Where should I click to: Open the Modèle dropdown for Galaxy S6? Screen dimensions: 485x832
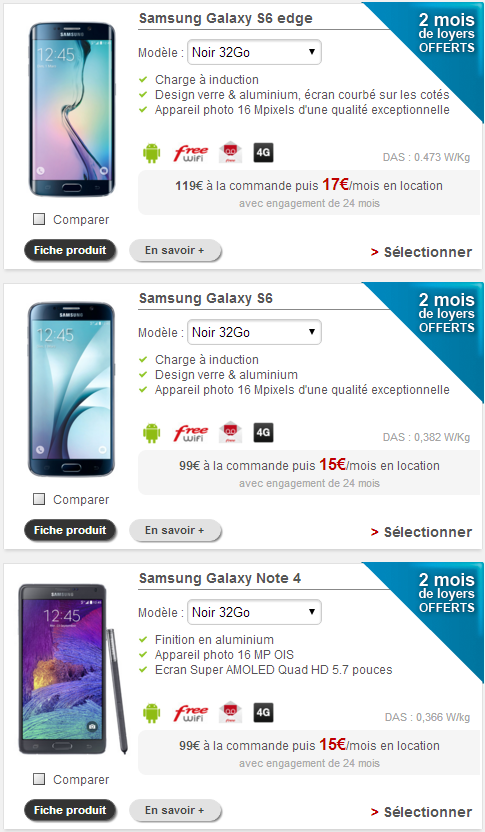point(254,332)
